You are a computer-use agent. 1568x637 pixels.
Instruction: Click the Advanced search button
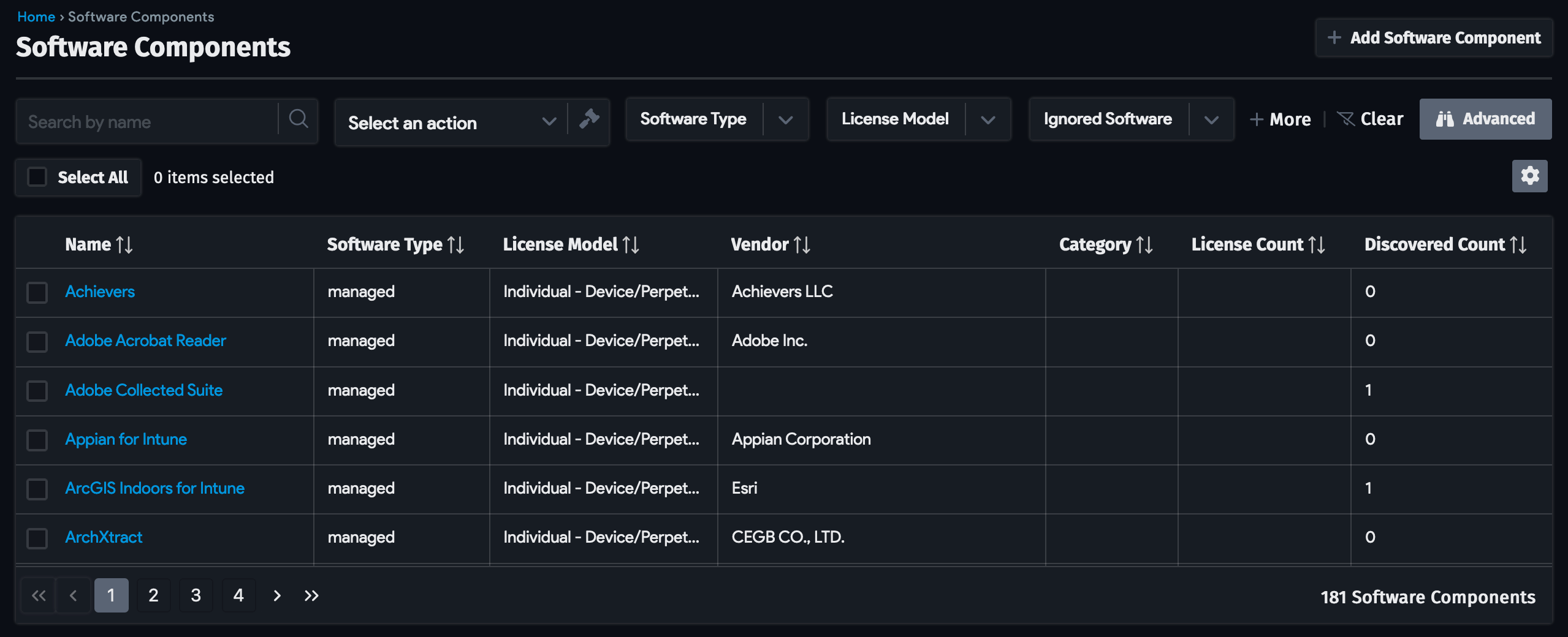pyautogui.click(x=1485, y=119)
